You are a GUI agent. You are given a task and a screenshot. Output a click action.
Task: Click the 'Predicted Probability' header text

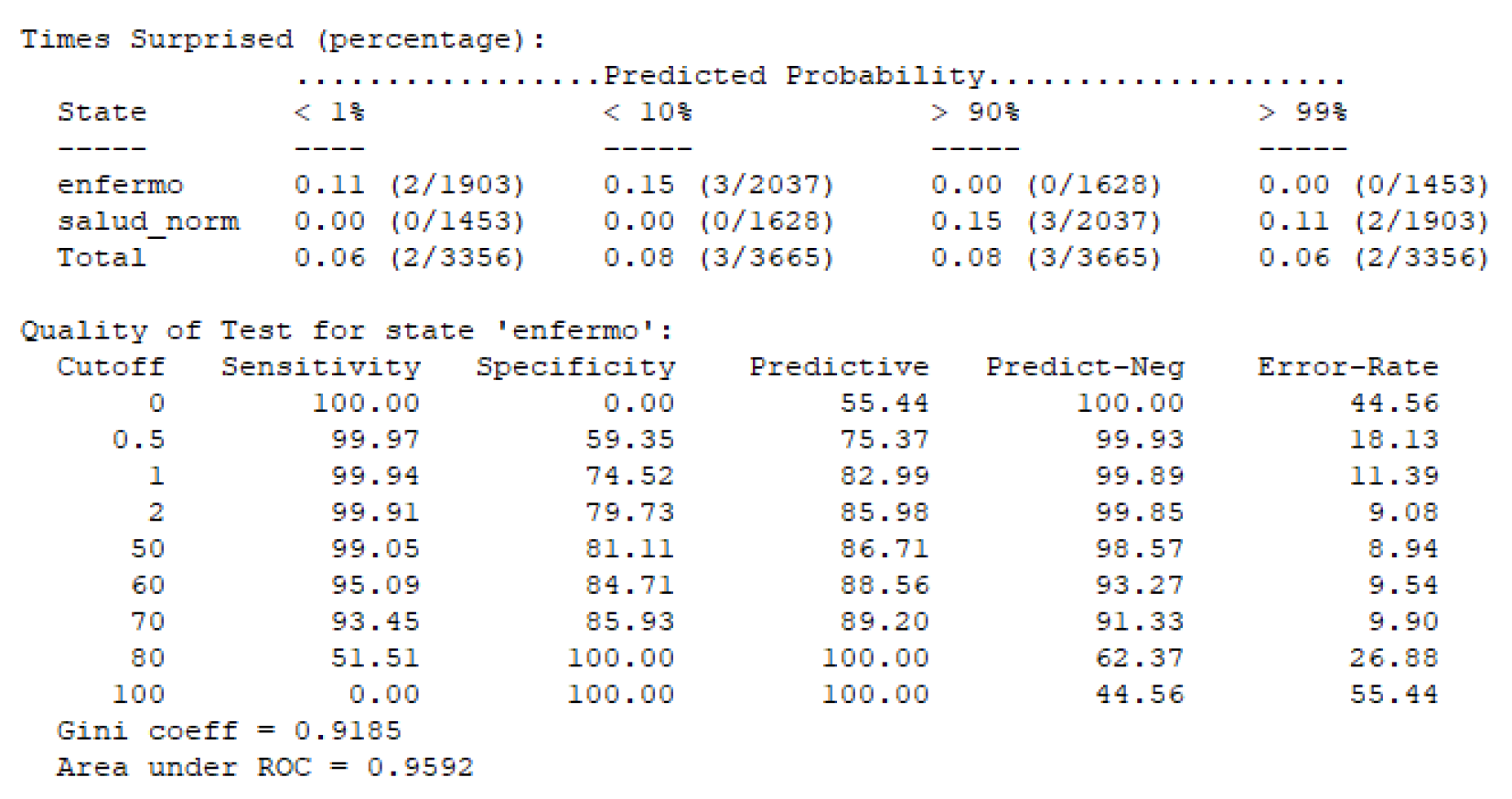click(x=793, y=76)
